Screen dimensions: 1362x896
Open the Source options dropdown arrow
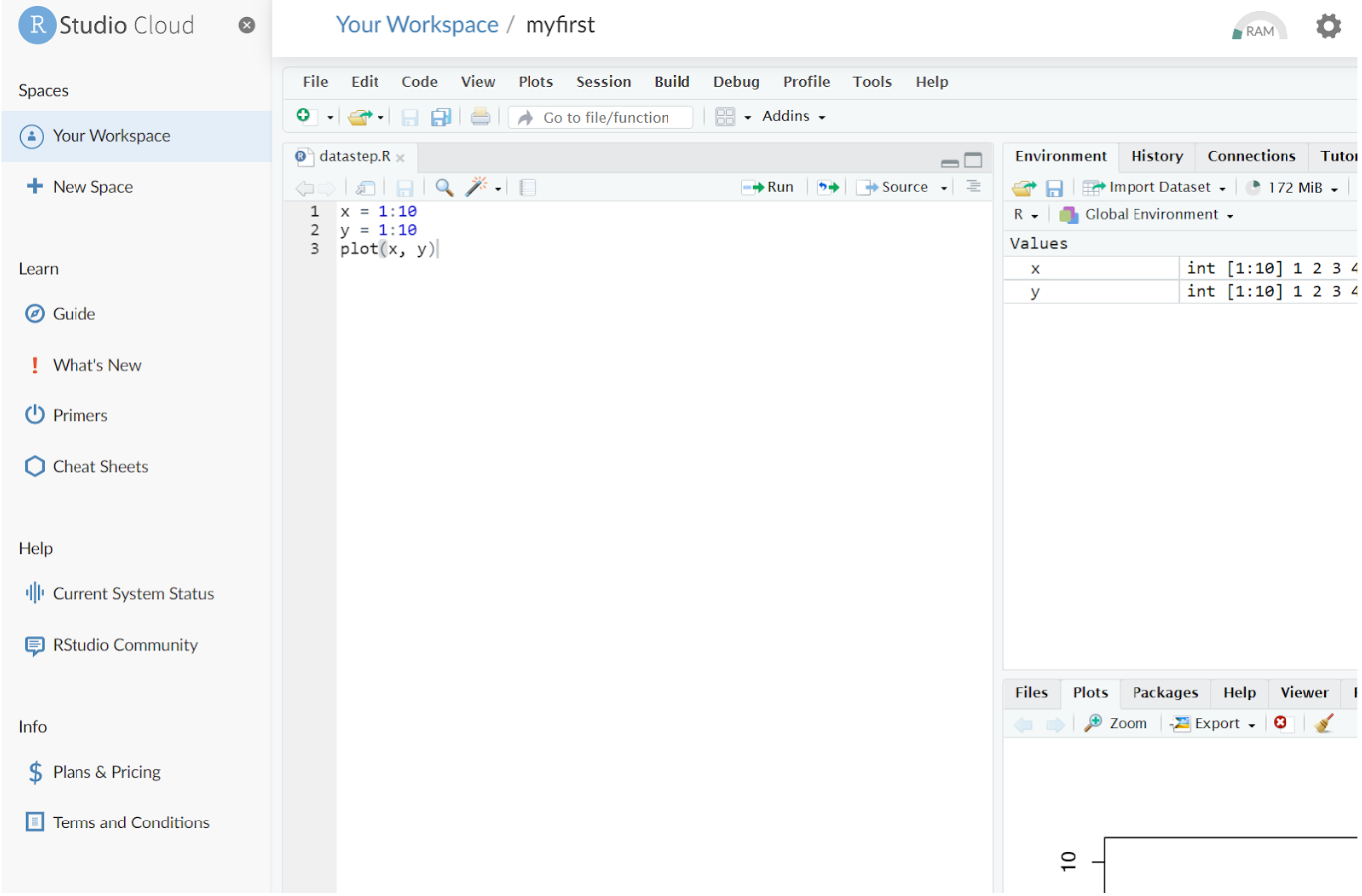(944, 188)
